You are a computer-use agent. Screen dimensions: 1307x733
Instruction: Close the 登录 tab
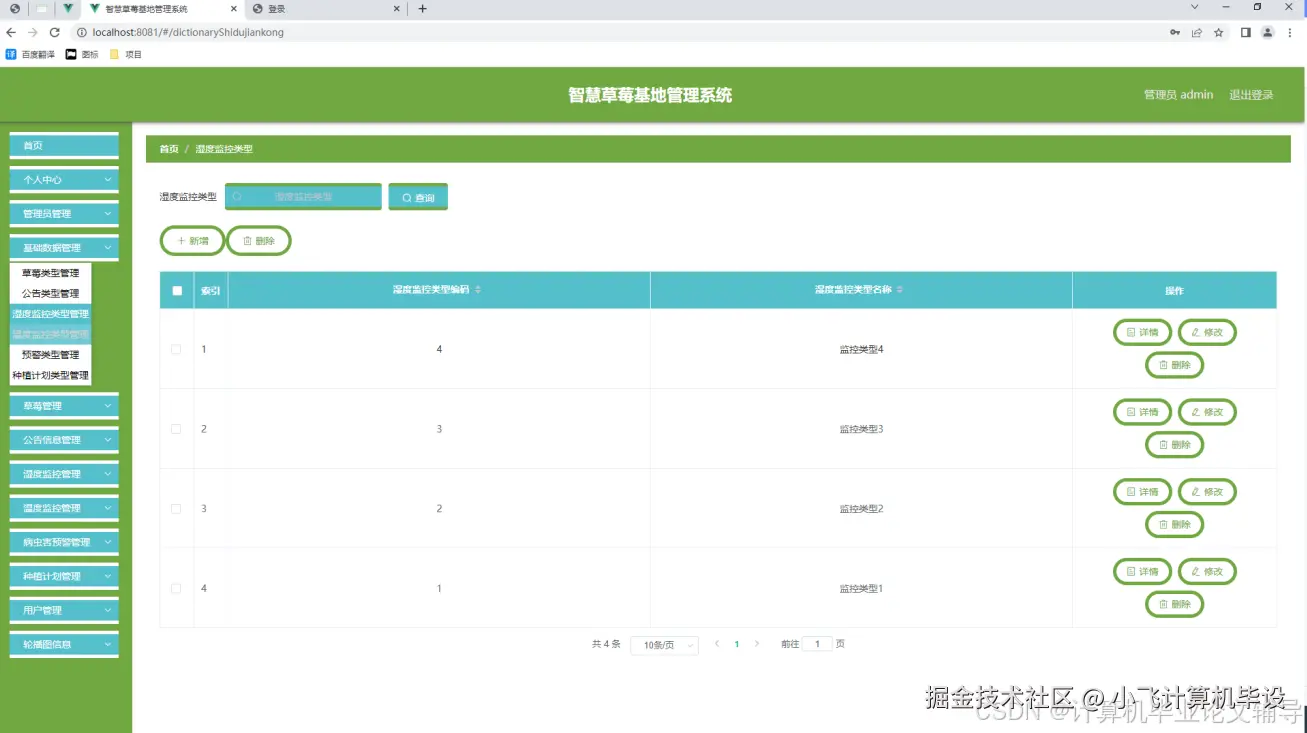pos(397,9)
